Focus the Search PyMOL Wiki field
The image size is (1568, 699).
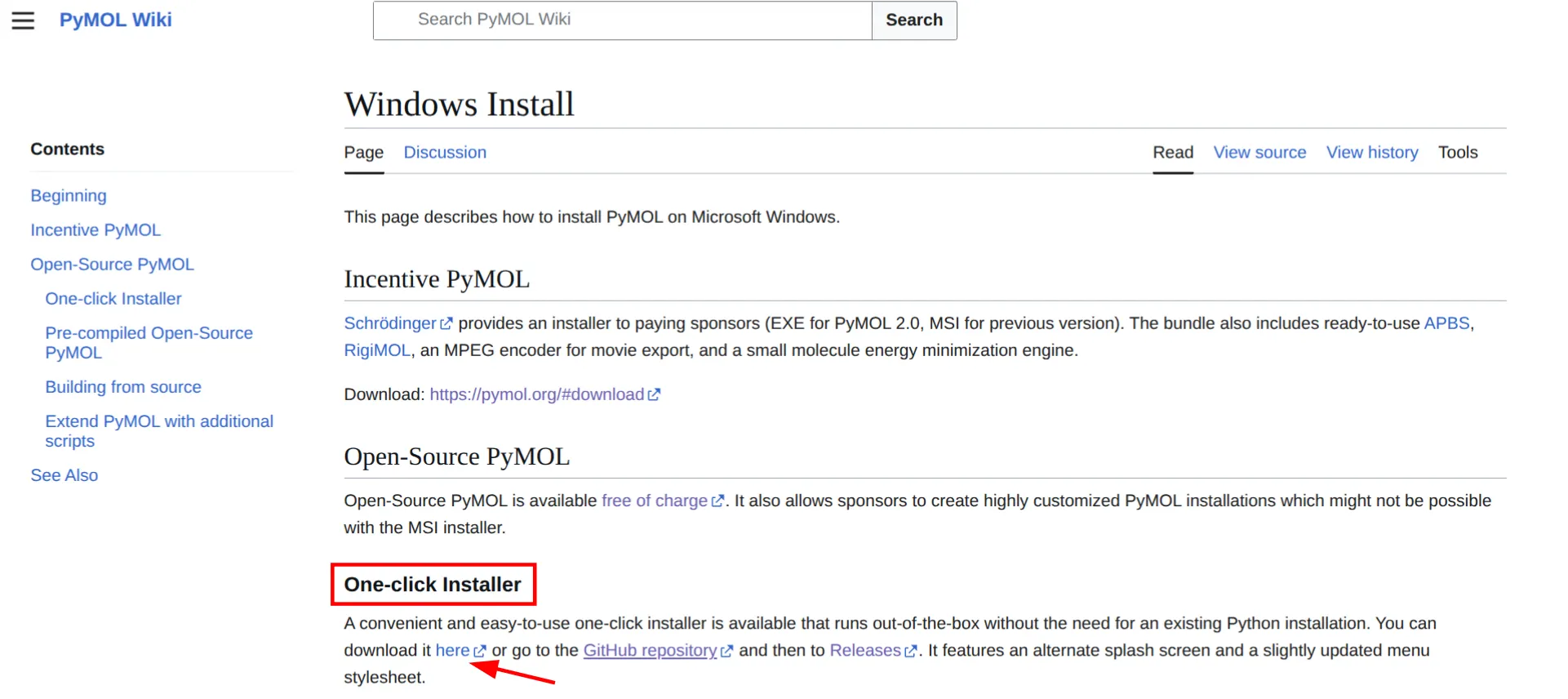click(x=622, y=20)
